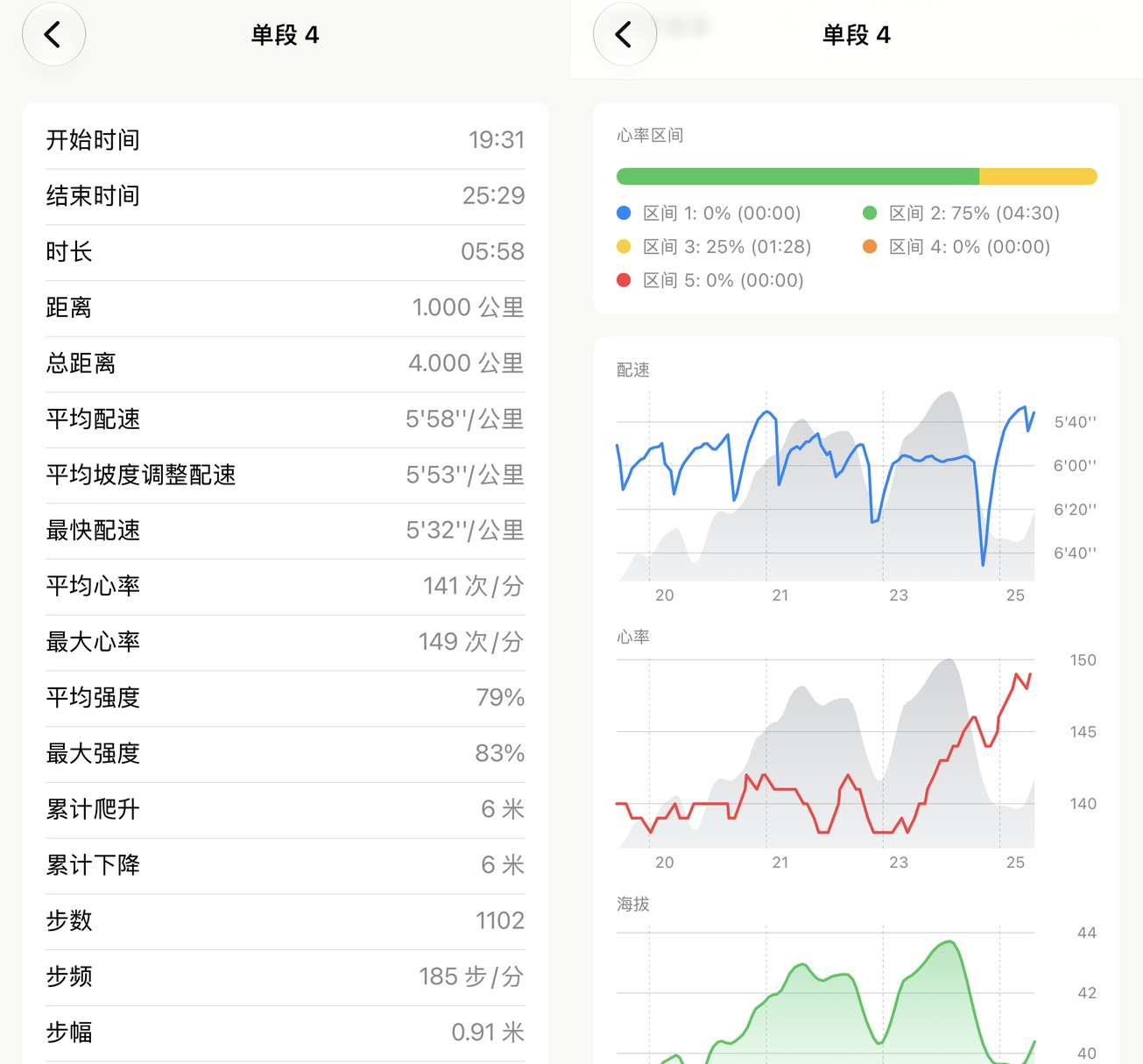Click the green segment of heart-rate zone bar

[798, 176]
